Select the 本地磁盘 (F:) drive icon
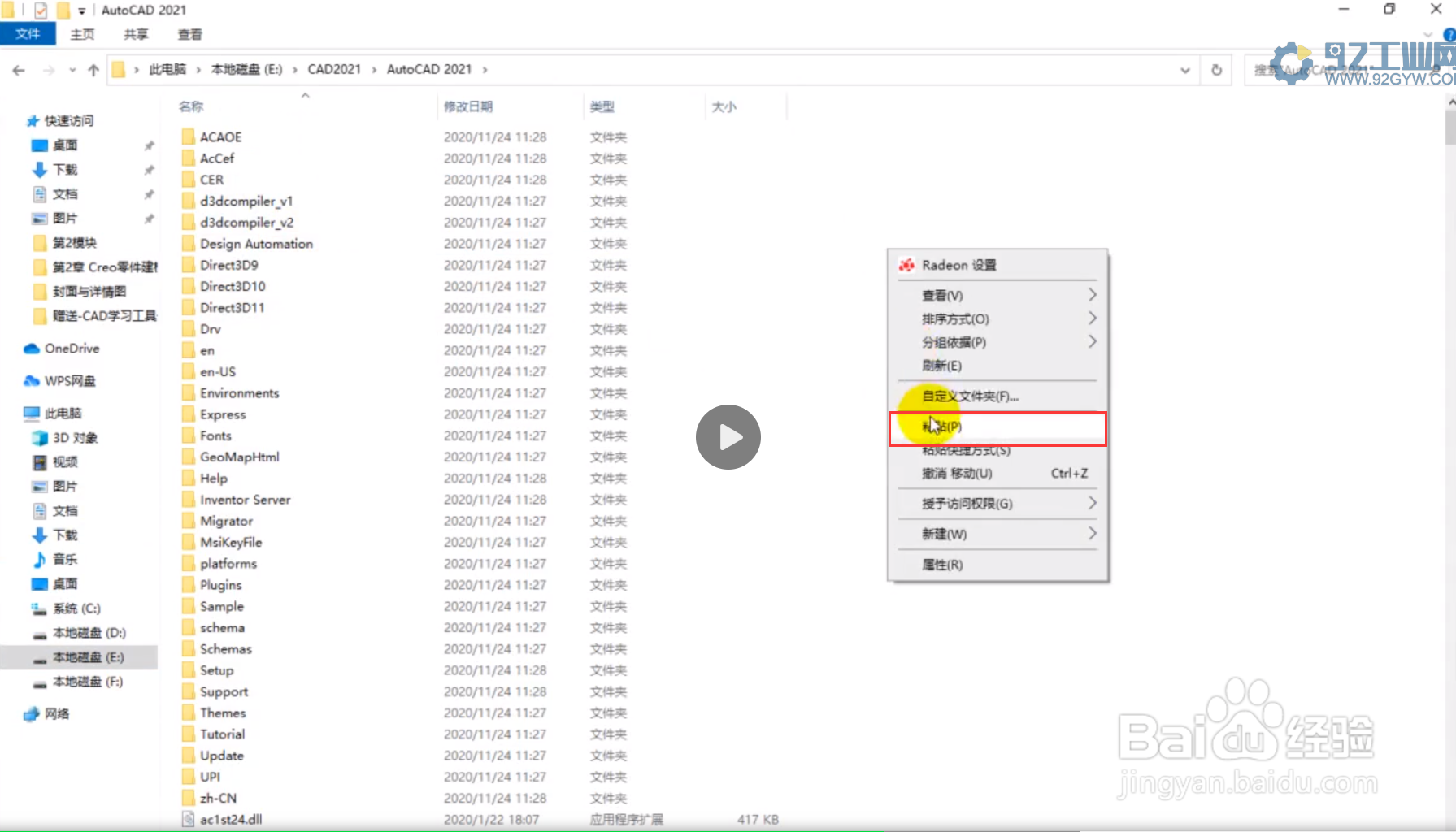 point(39,682)
